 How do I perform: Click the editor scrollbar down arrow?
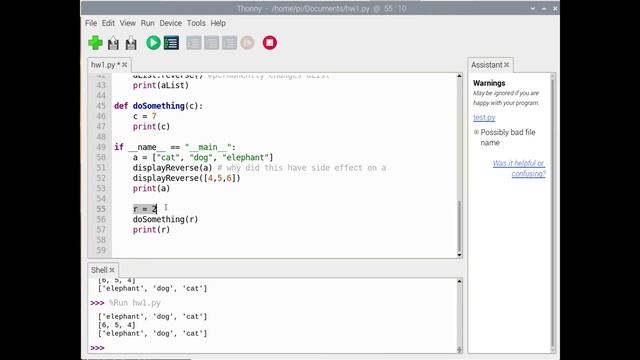459,255
